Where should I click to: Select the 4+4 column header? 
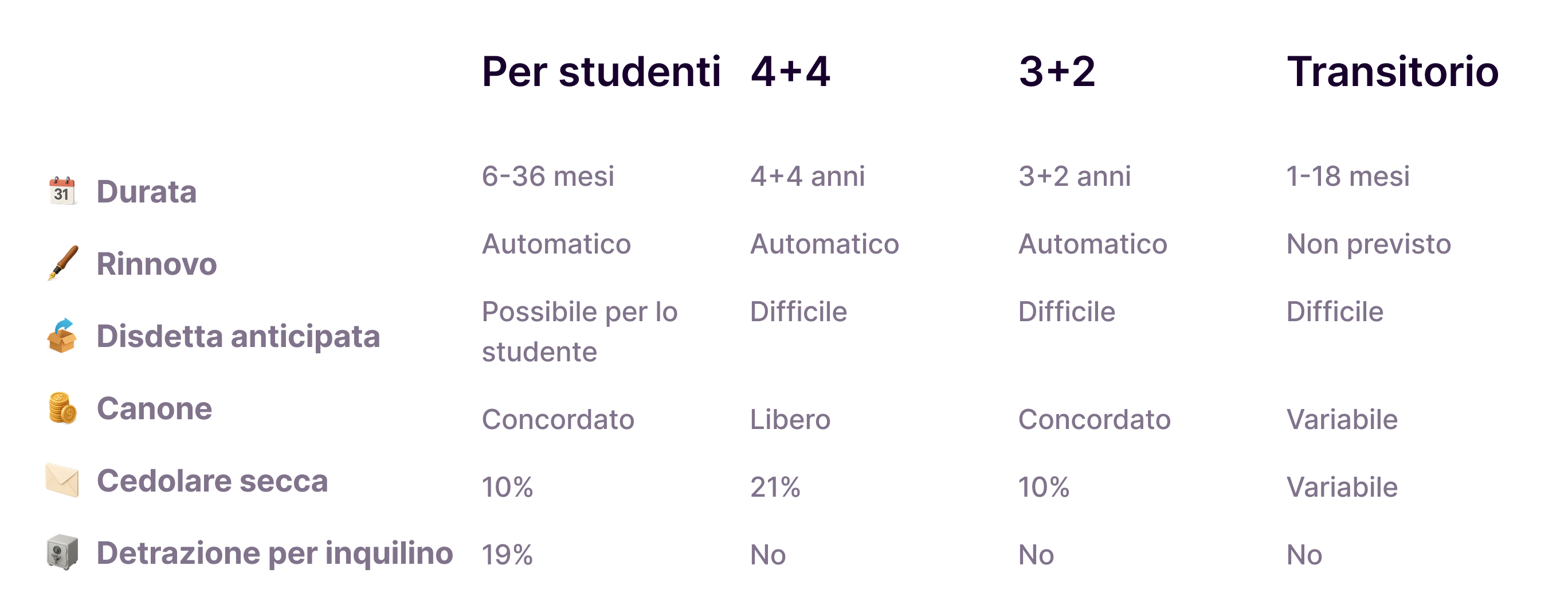[x=790, y=72]
